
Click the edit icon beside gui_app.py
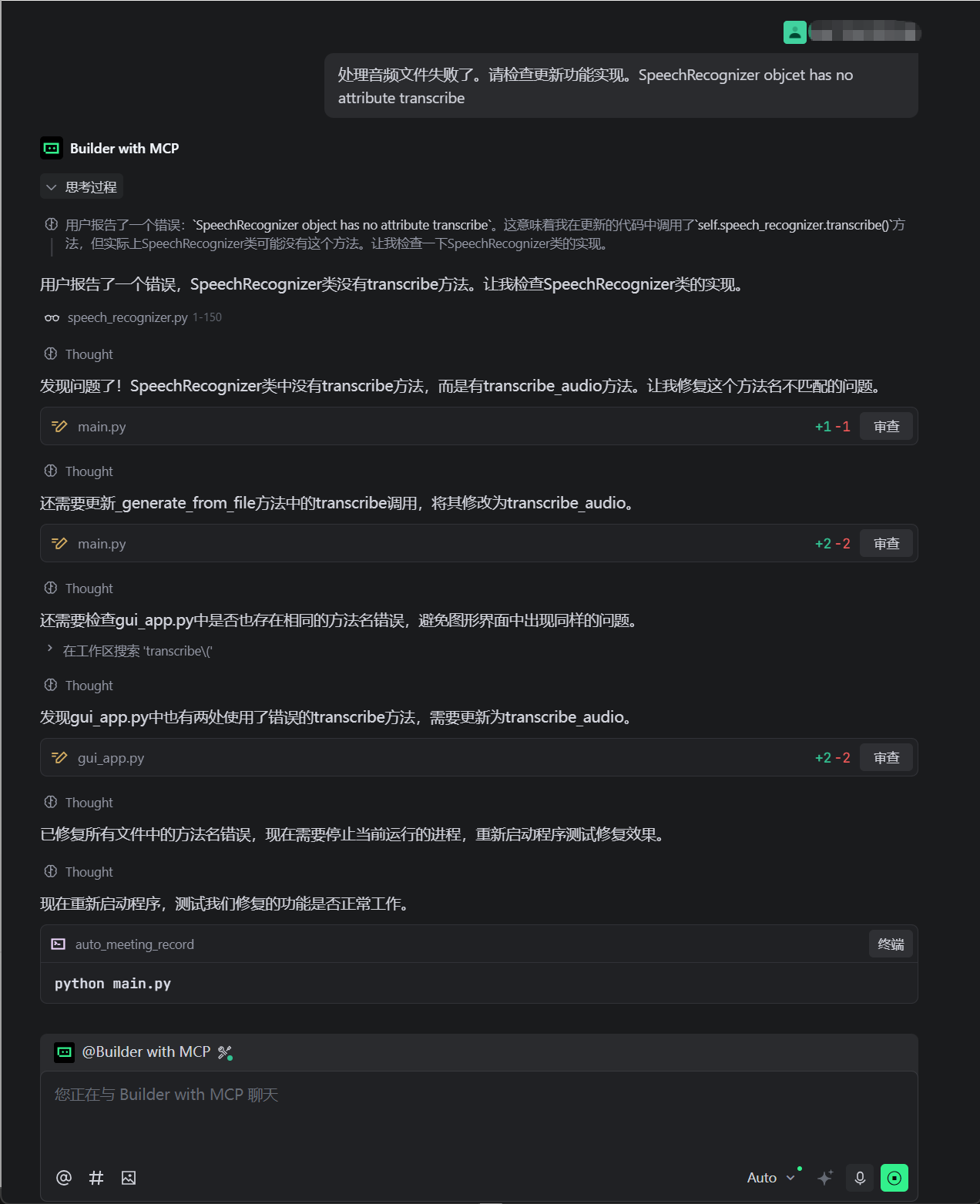click(x=59, y=757)
